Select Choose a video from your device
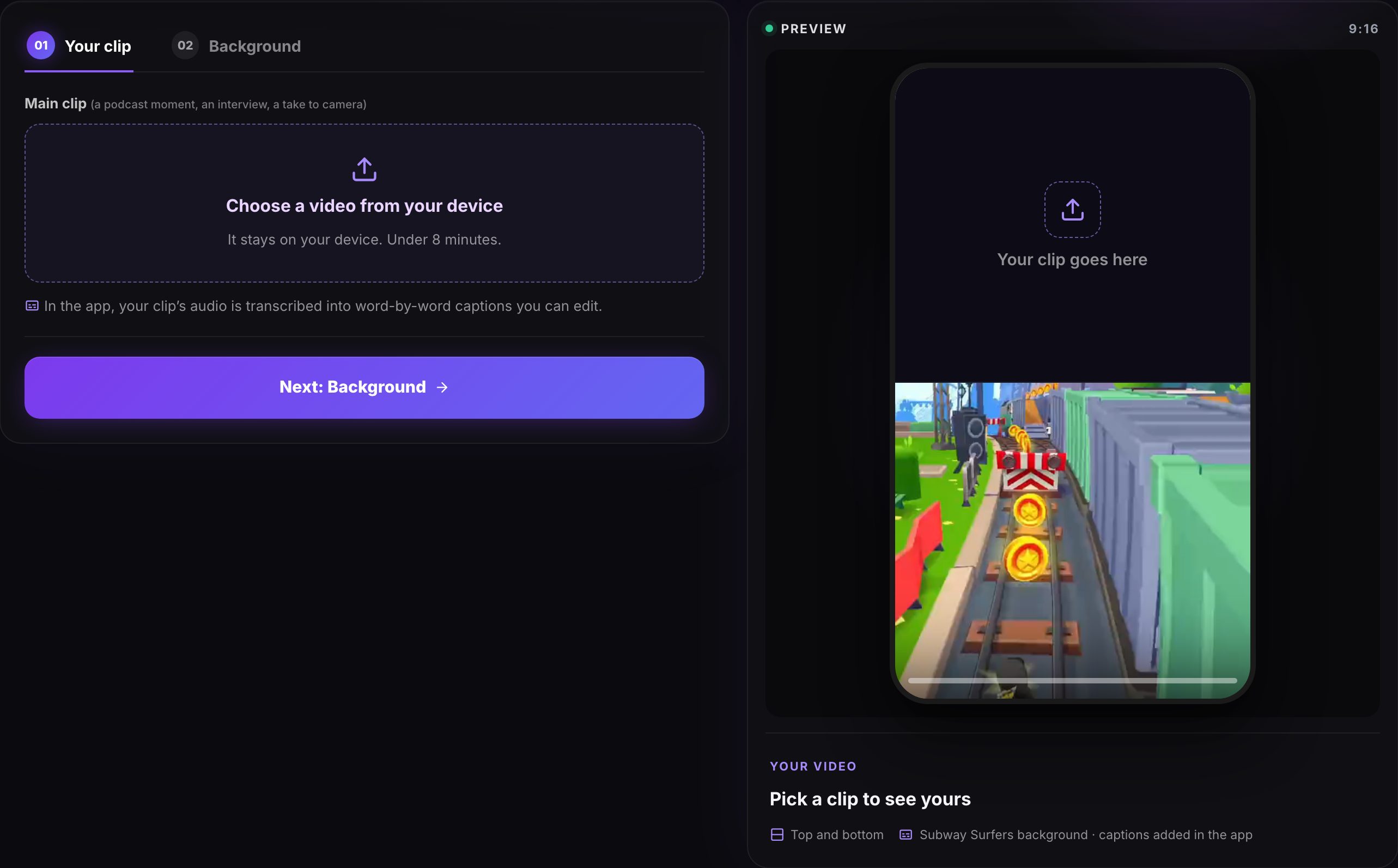The width and height of the screenshot is (1398, 868). 364,203
